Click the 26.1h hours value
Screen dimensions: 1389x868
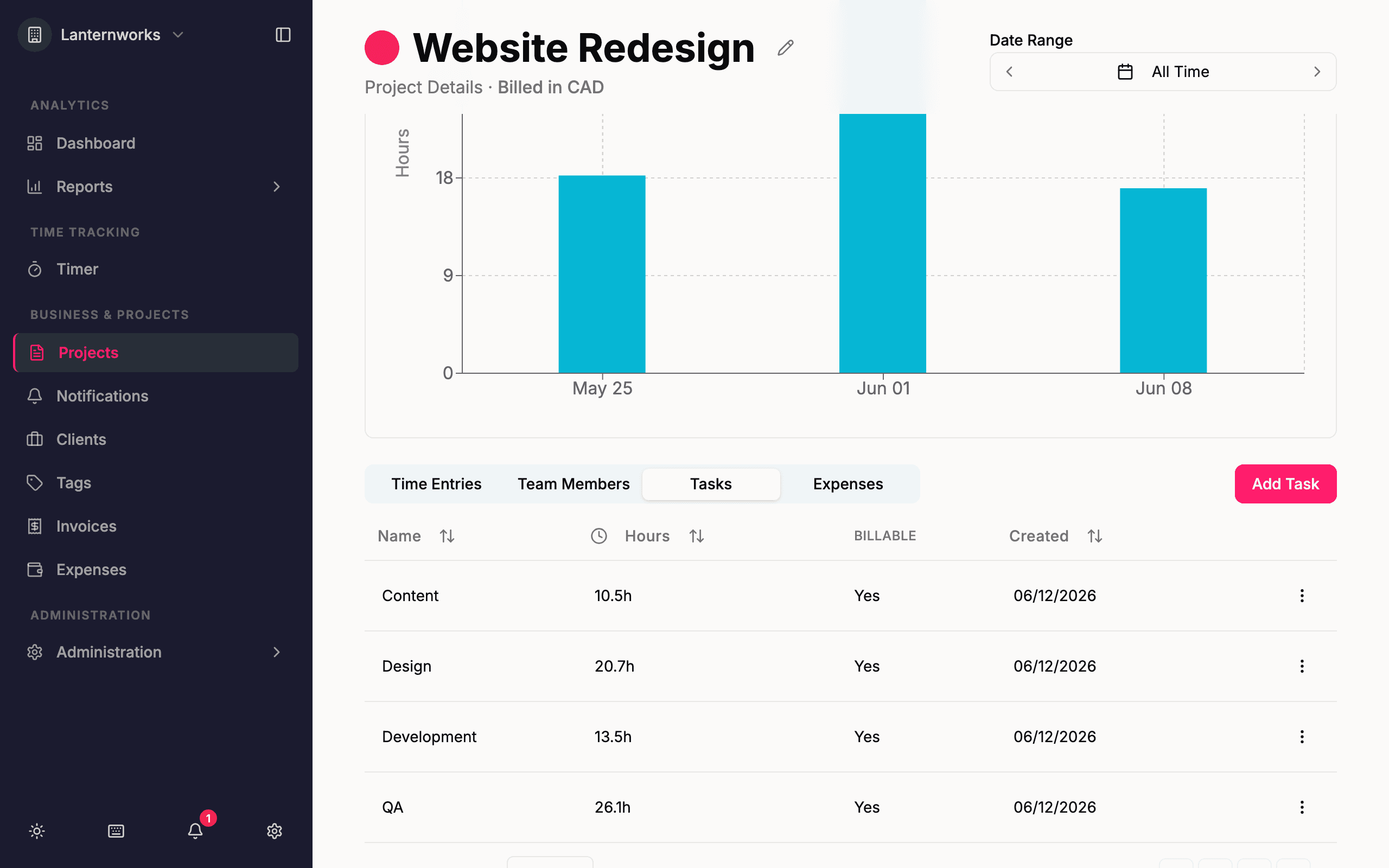point(613,807)
